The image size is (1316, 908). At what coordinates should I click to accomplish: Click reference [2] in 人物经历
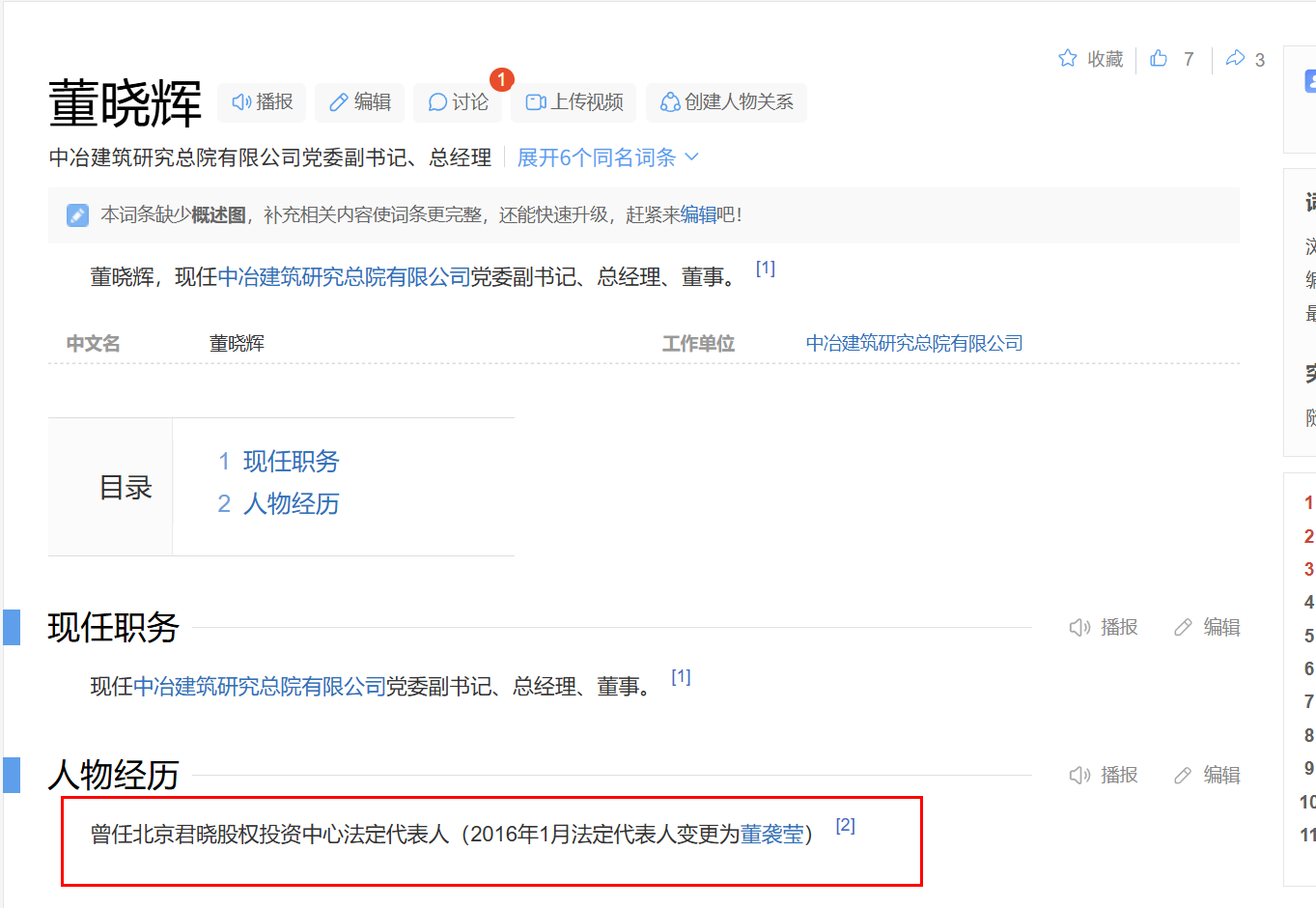(x=846, y=825)
